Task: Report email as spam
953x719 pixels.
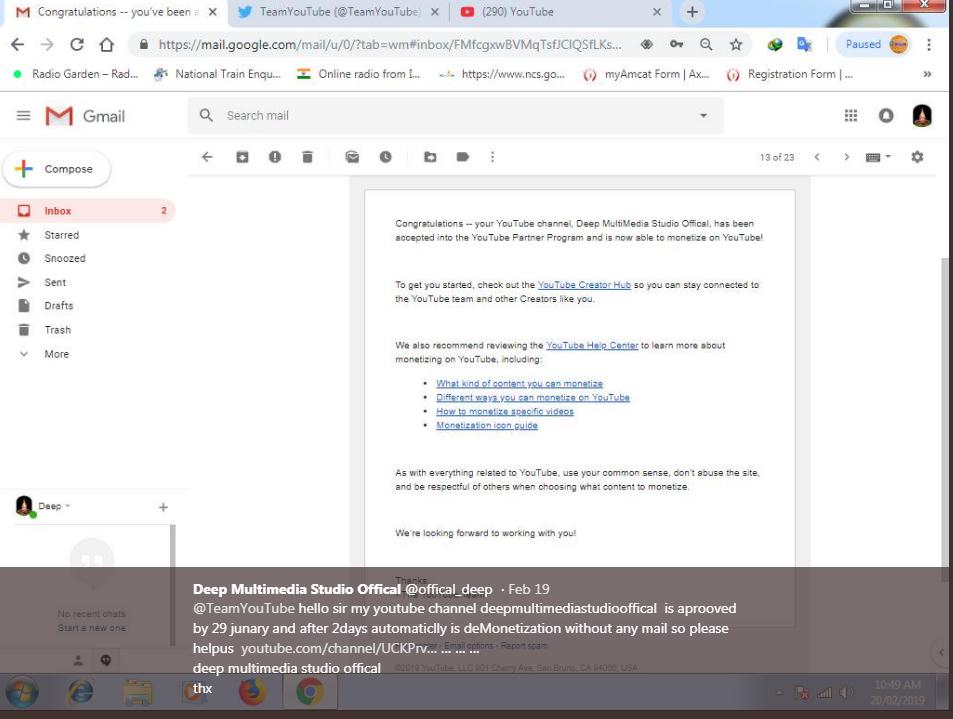Action: 275,157
